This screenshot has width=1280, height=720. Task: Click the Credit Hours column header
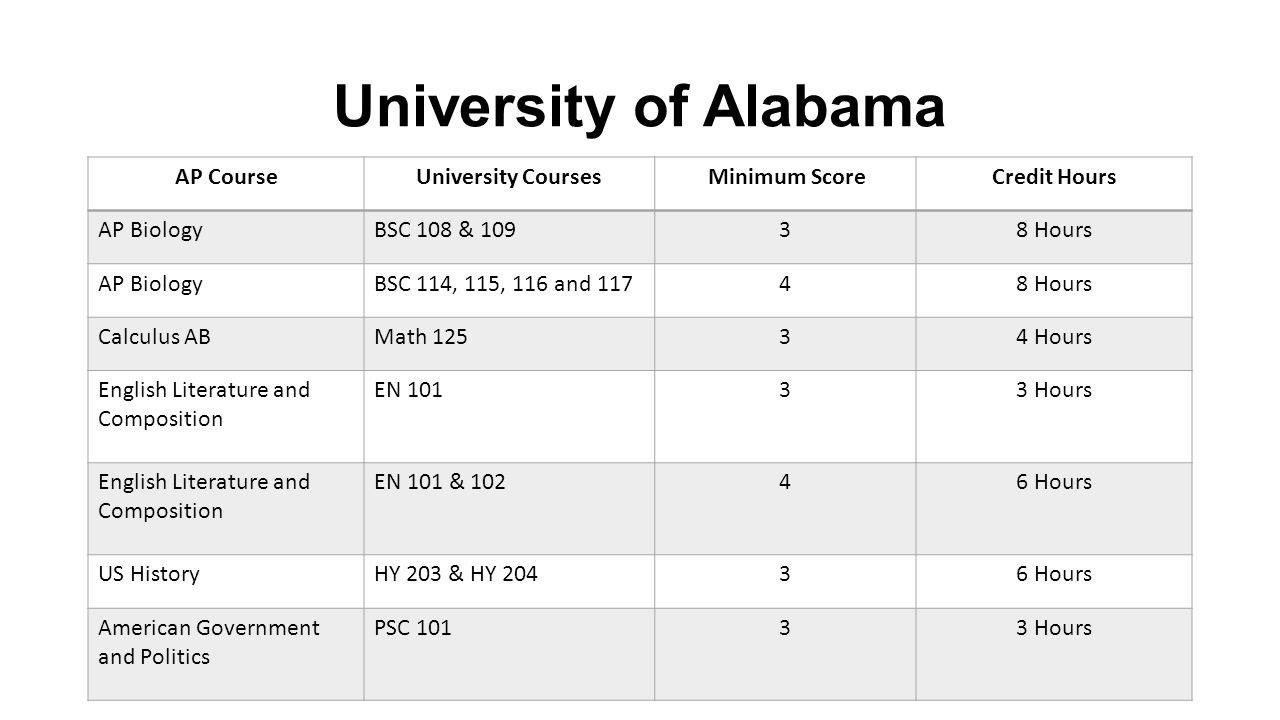tap(1054, 177)
